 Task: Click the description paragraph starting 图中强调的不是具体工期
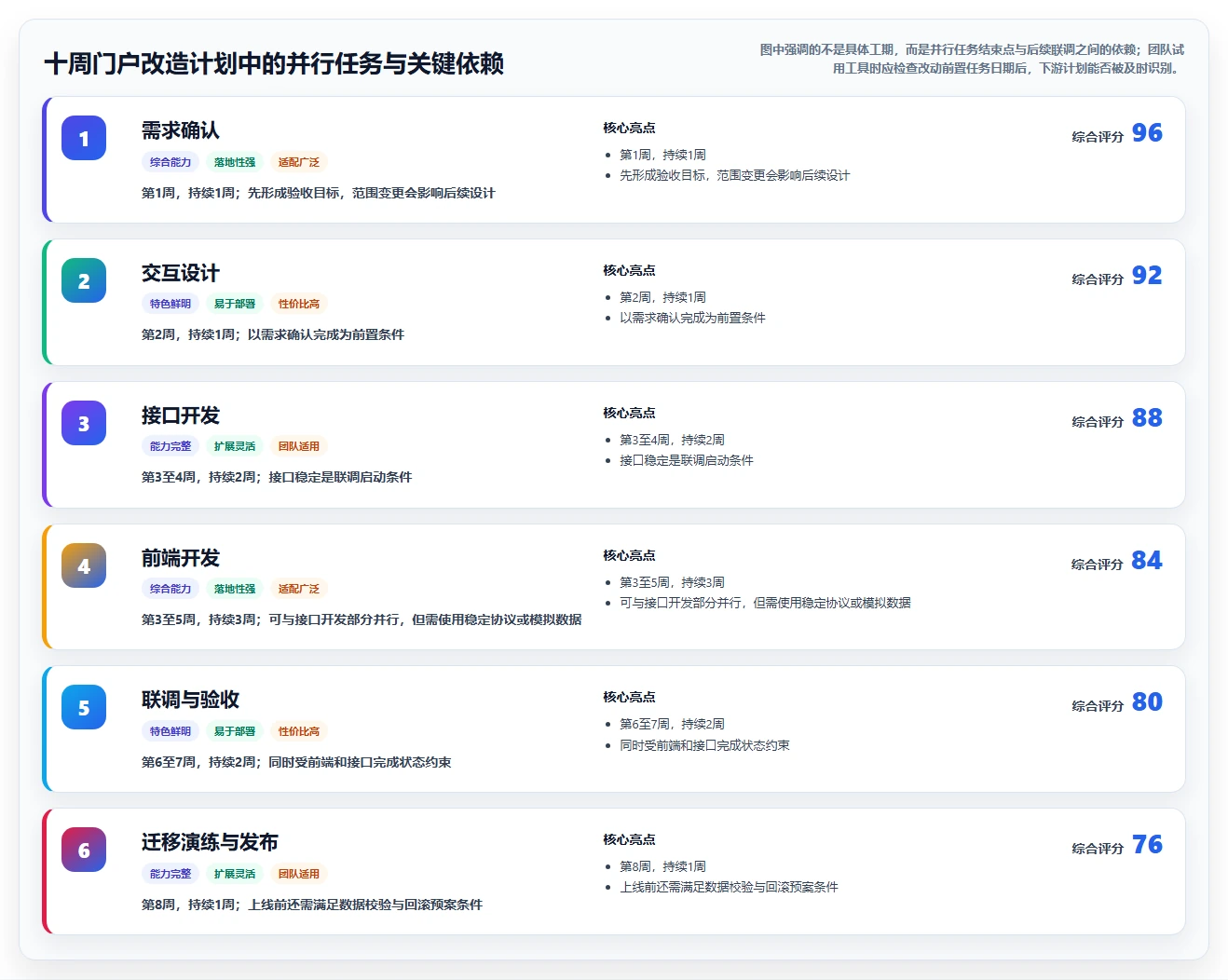(x=972, y=59)
